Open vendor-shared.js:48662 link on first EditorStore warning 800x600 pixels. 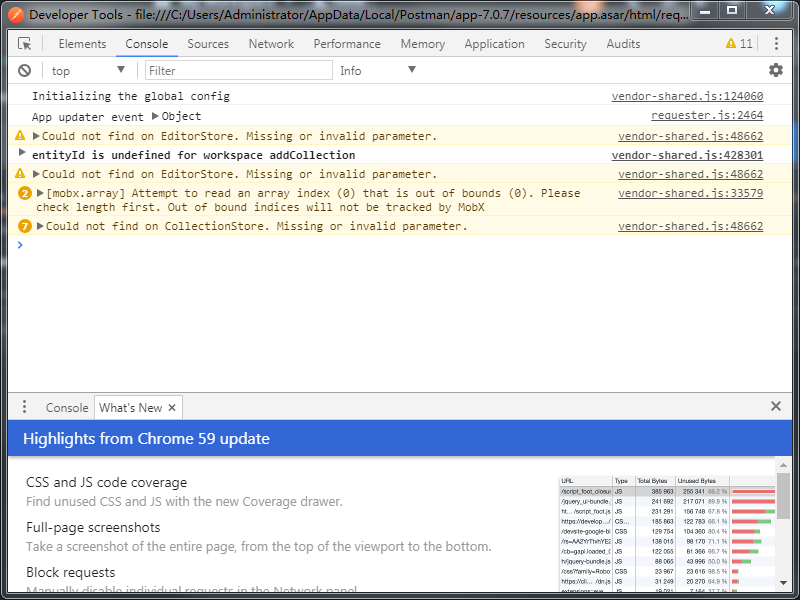(x=690, y=136)
